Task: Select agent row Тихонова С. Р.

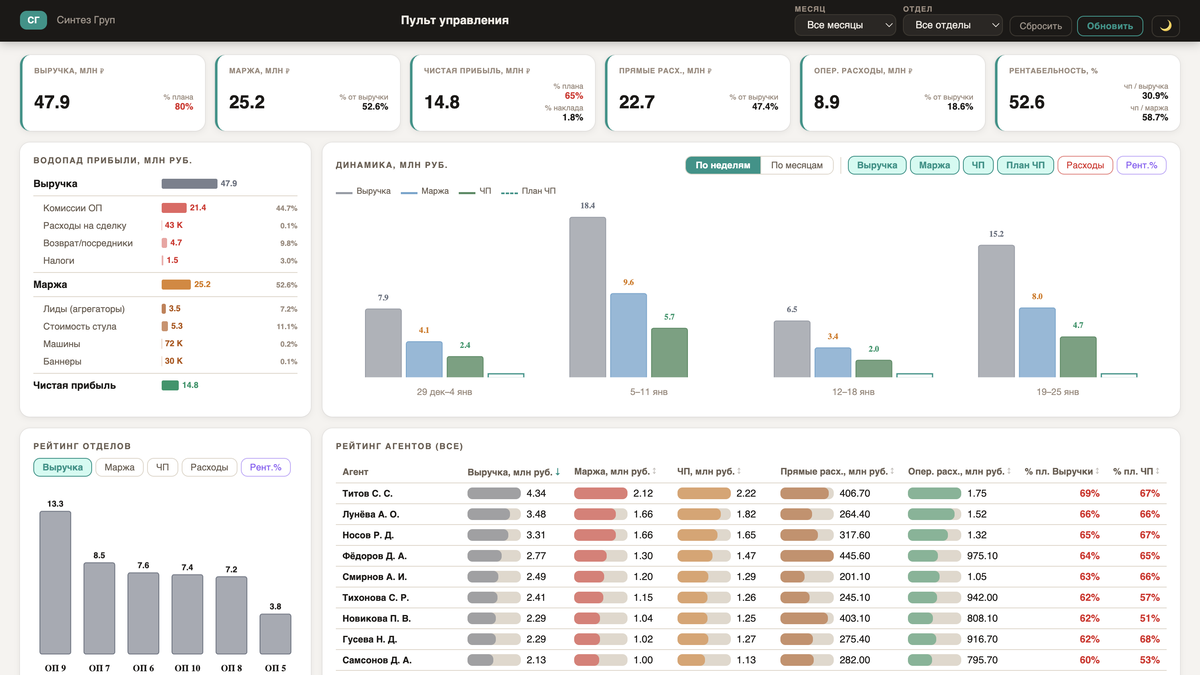Action: (751, 598)
